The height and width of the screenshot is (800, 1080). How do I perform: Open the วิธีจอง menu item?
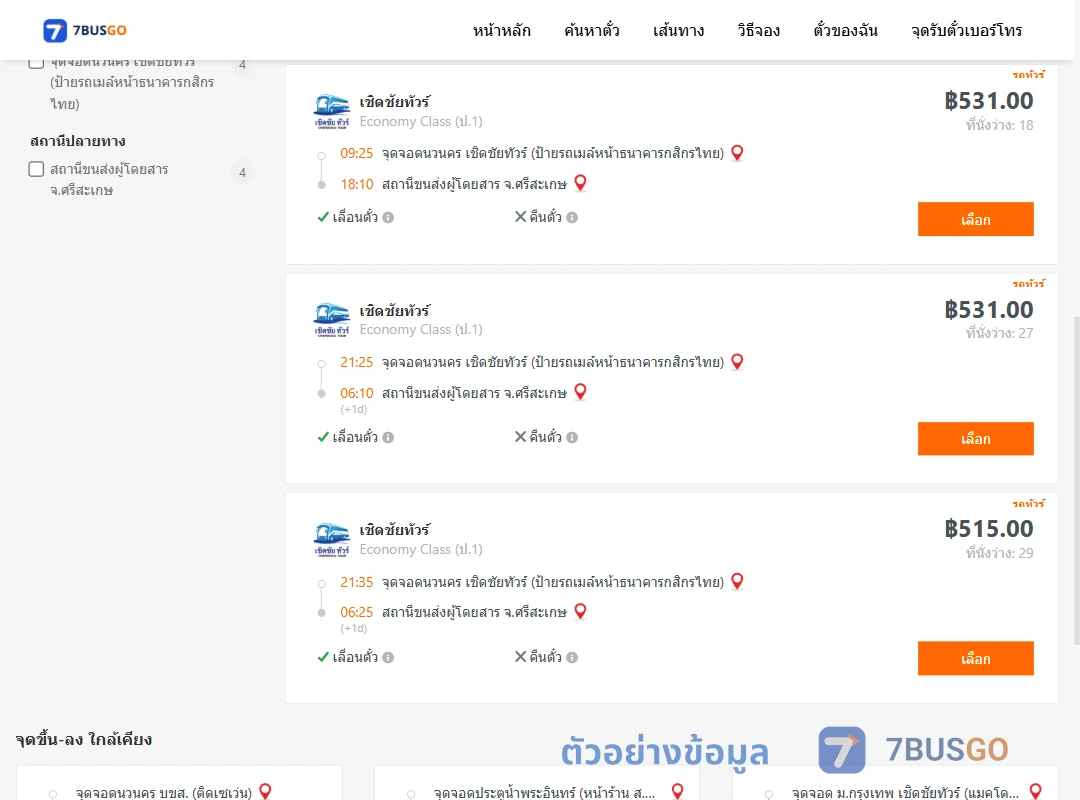[758, 30]
